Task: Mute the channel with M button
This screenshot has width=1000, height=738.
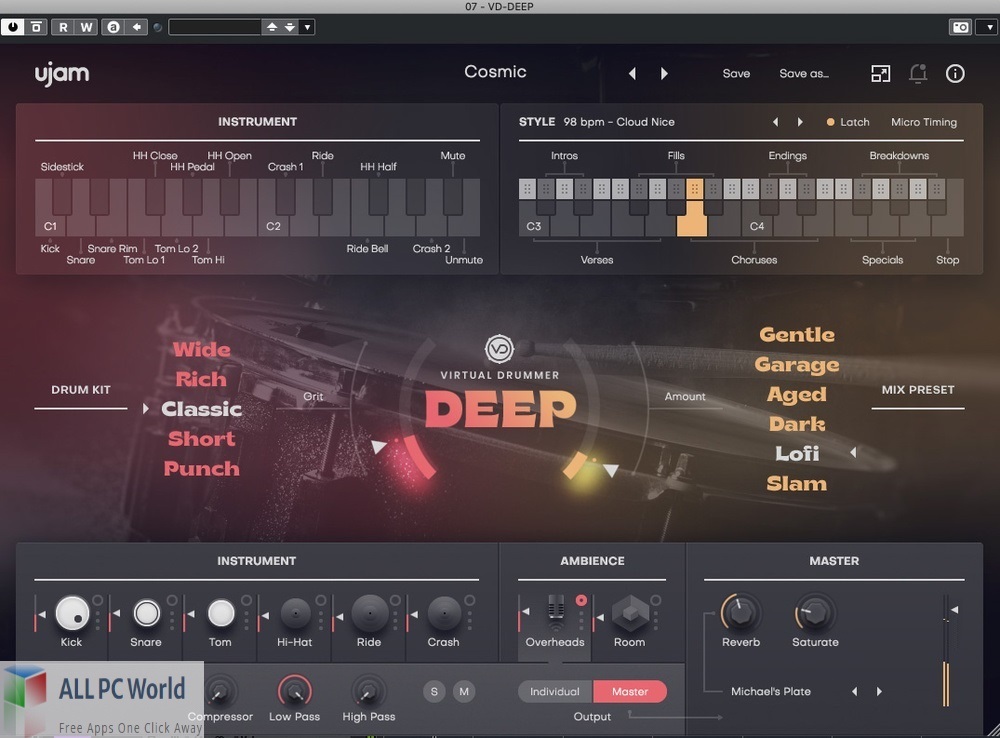Action: (464, 691)
